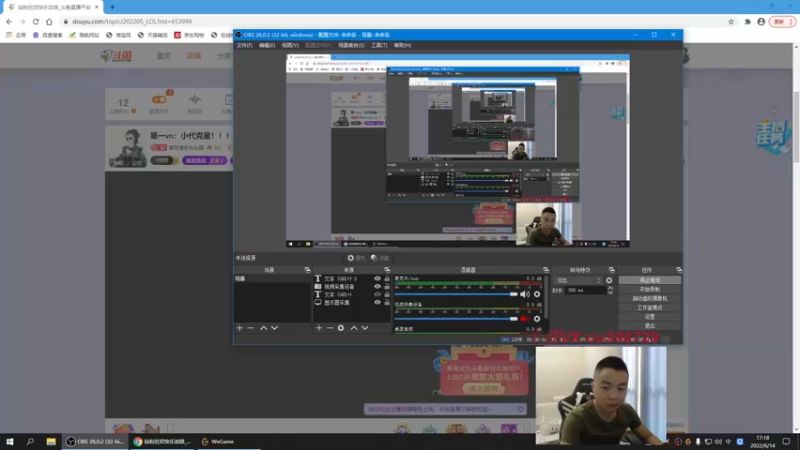800x450 pixels.
Task: Click the Chrome back arrow
Action: click(9, 21)
